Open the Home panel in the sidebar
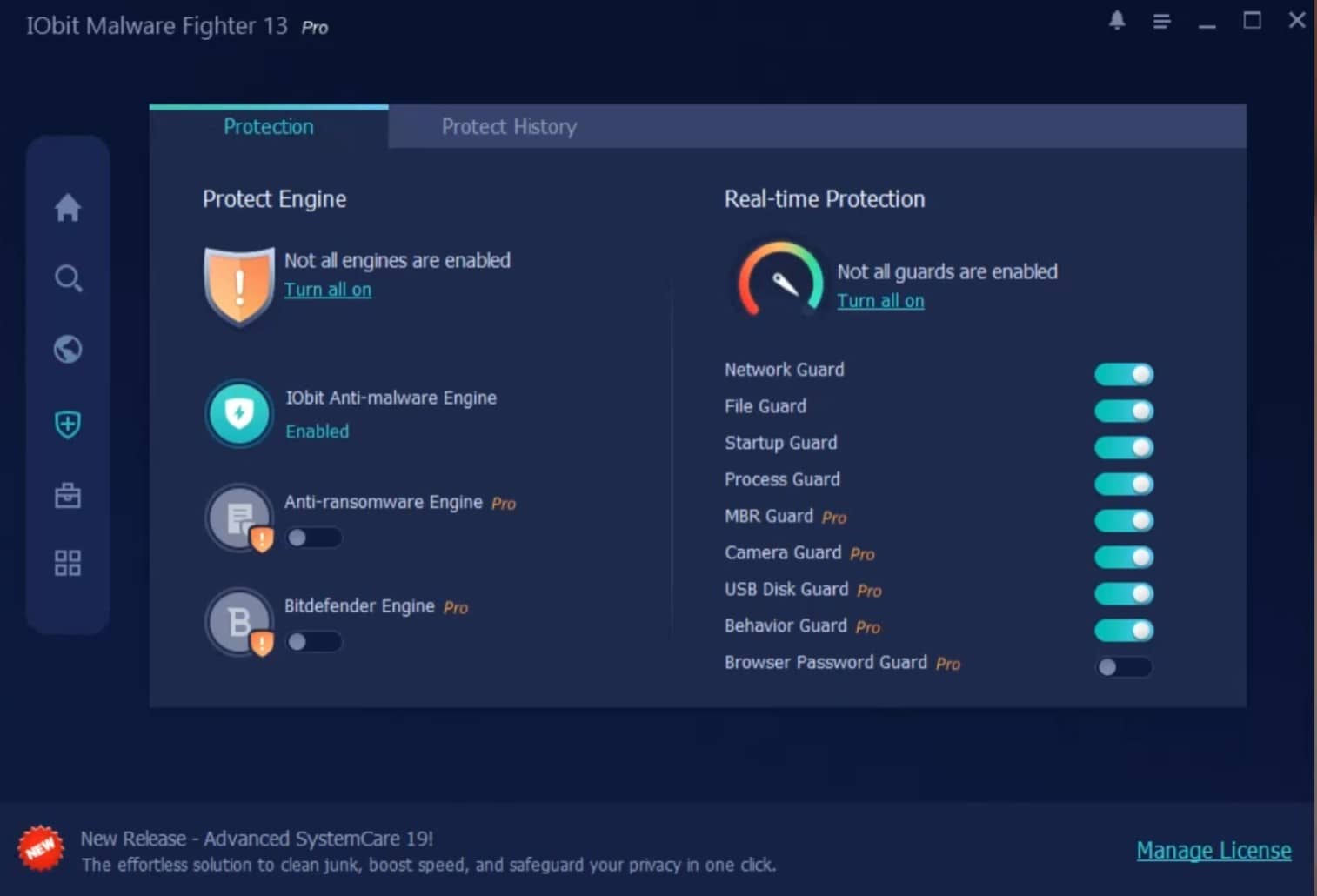The image size is (1317, 896). point(68,208)
